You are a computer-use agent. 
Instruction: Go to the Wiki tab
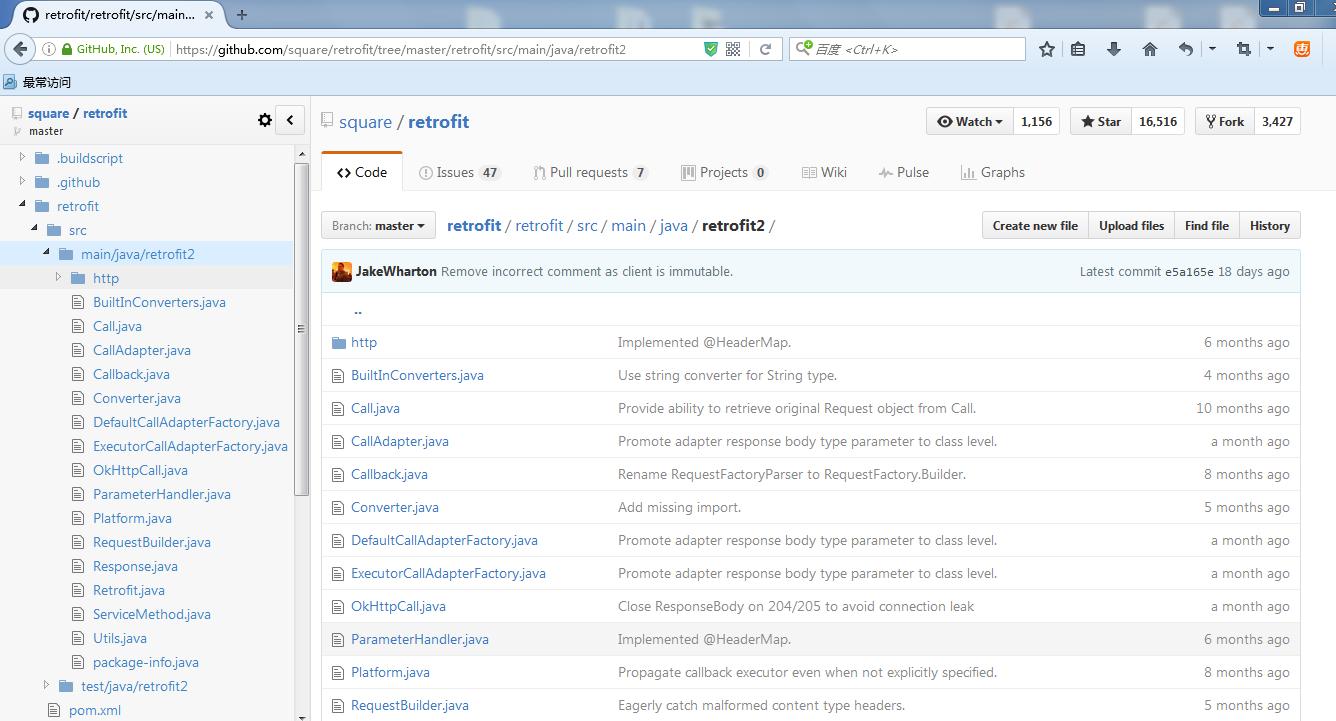pyautogui.click(x=824, y=172)
